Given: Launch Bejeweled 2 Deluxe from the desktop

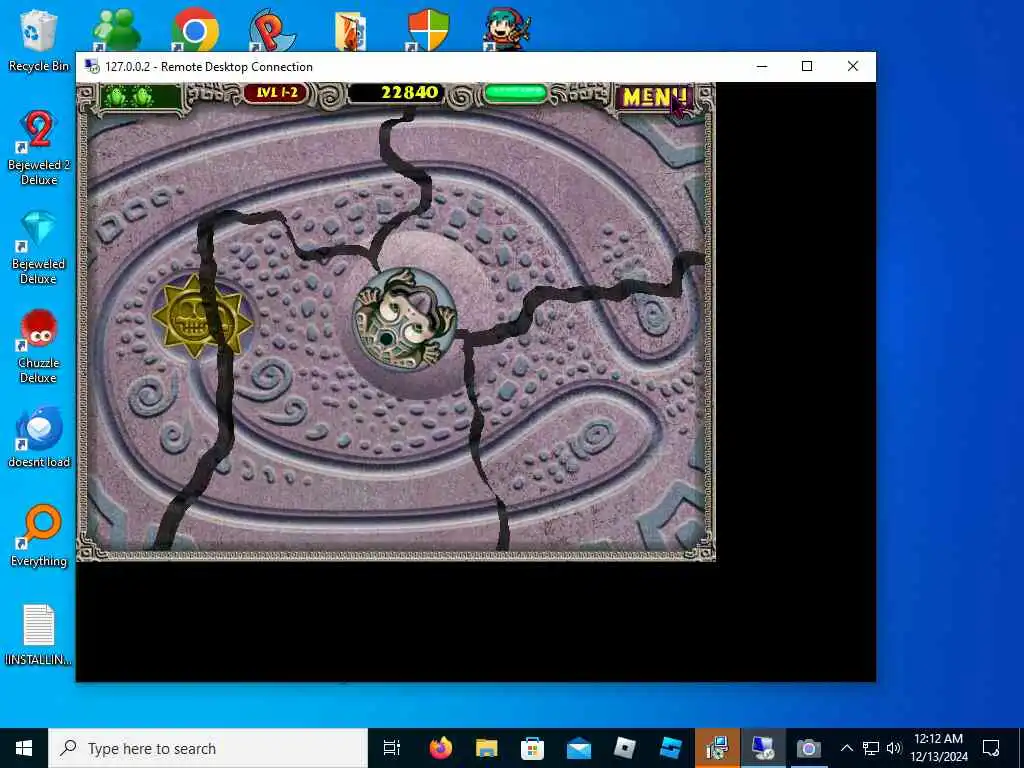Looking at the screenshot, I should click(x=39, y=148).
